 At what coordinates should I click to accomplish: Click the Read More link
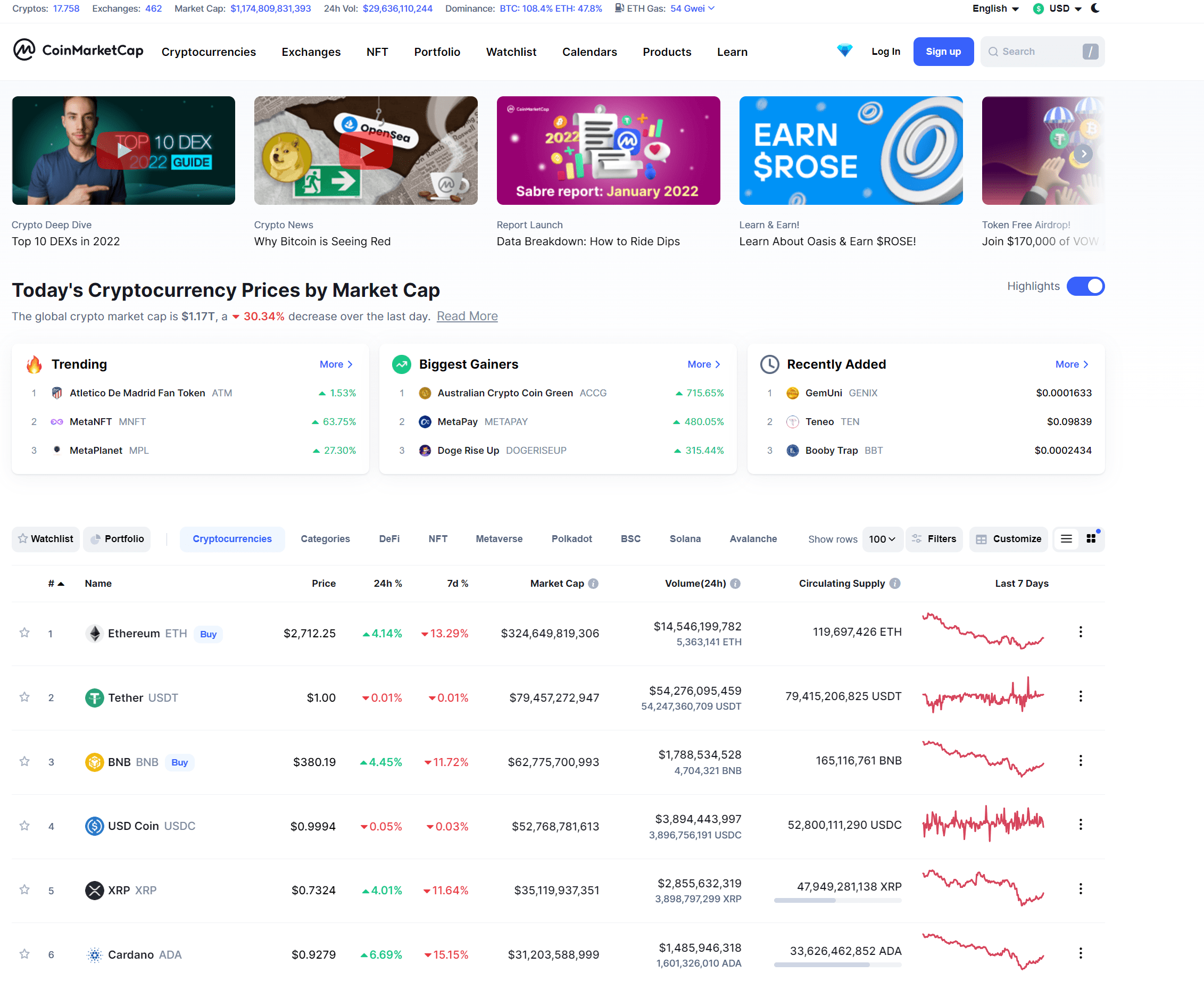pyautogui.click(x=467, y=317)
